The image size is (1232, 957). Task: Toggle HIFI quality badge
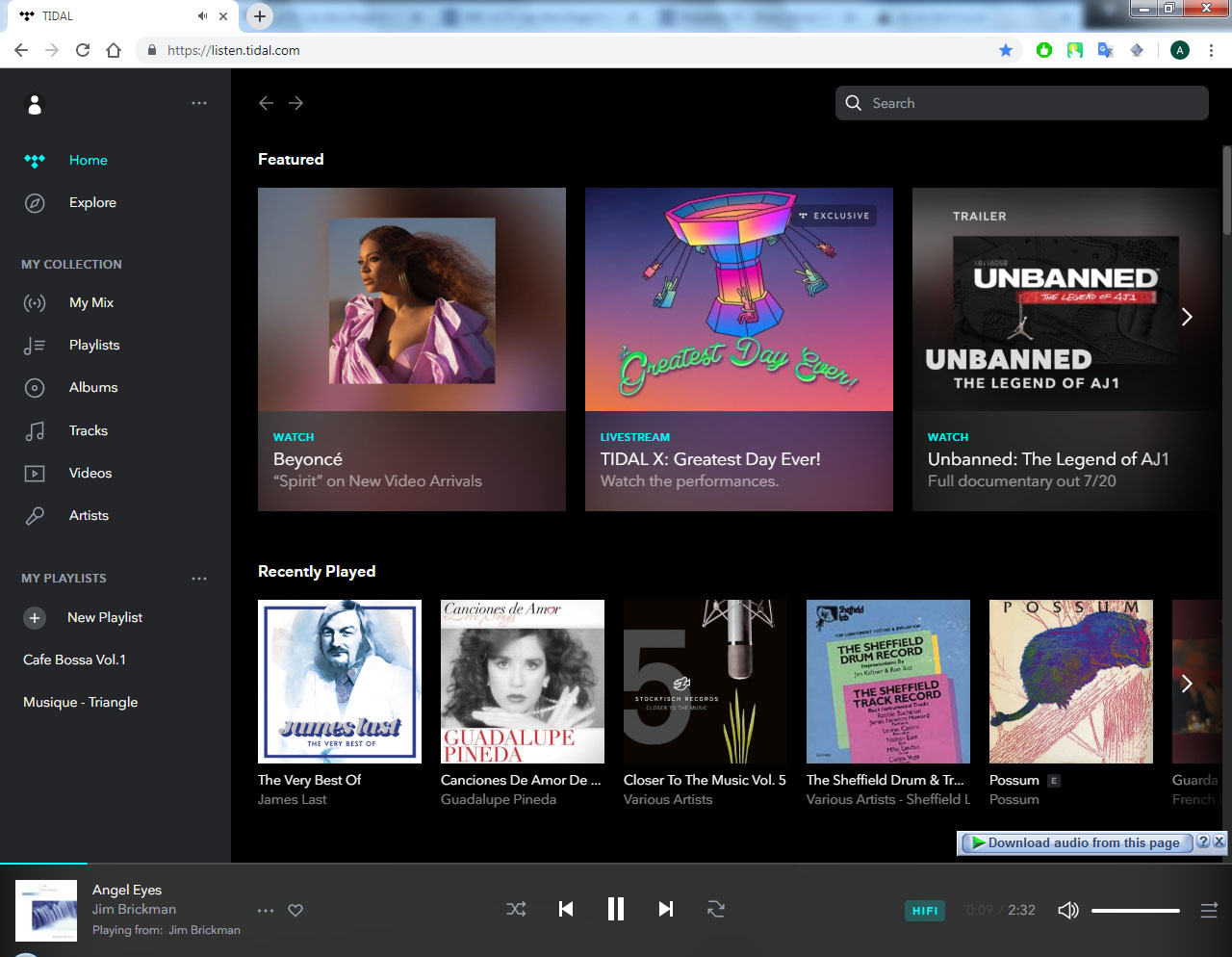click(x=925, y=911)
